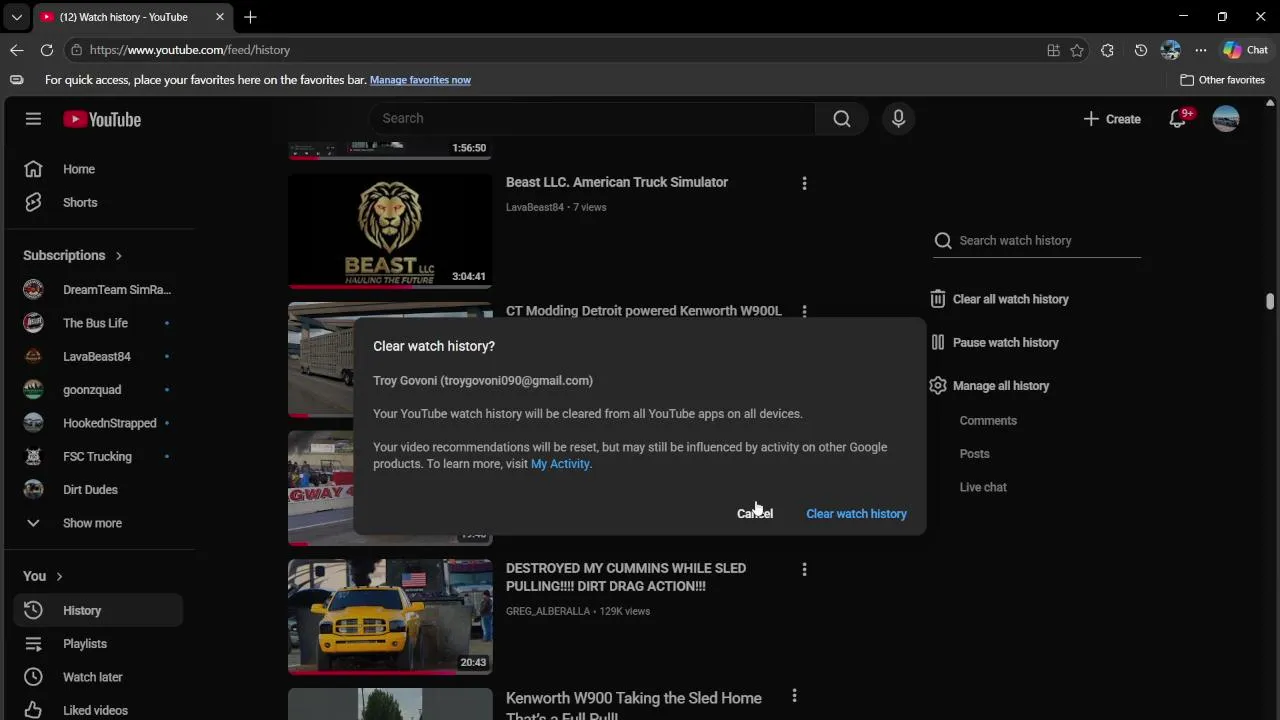Screen dimensions: 1280x720
Task: Click Clear all watch history
Action: click(x=999, y=299)
